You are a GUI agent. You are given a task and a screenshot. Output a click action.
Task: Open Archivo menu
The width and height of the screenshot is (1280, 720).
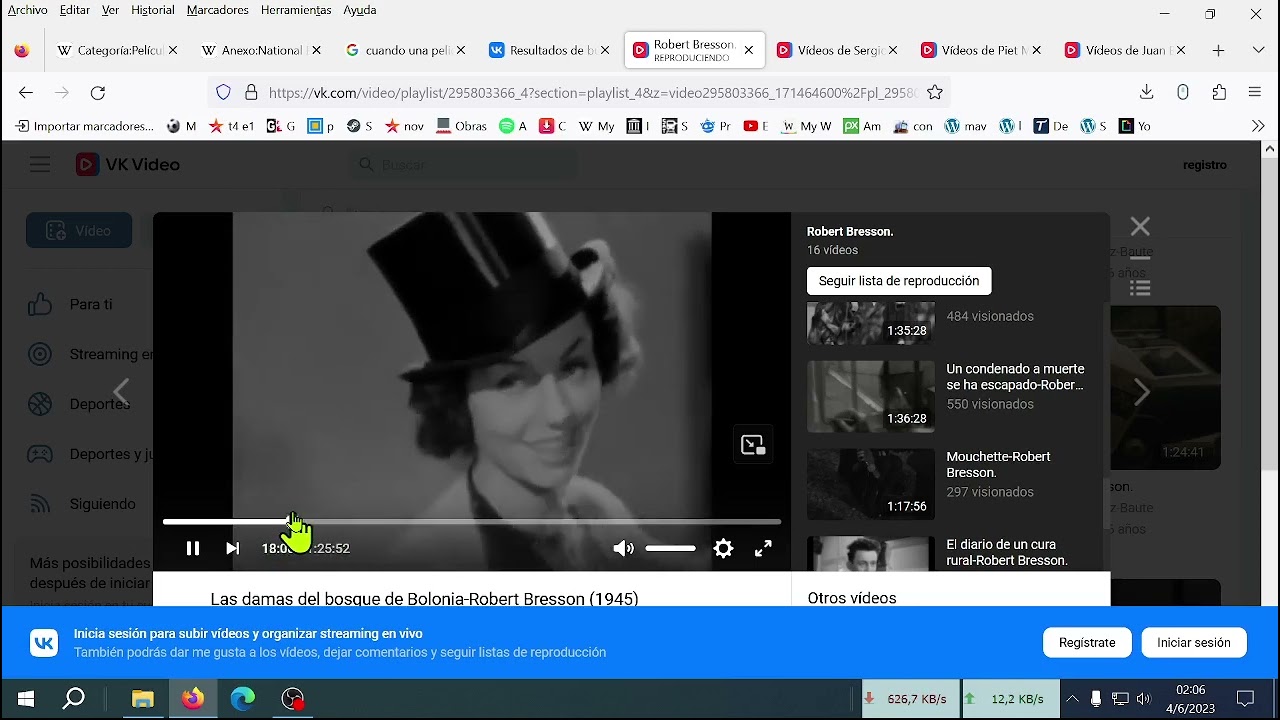coord(27,10)
